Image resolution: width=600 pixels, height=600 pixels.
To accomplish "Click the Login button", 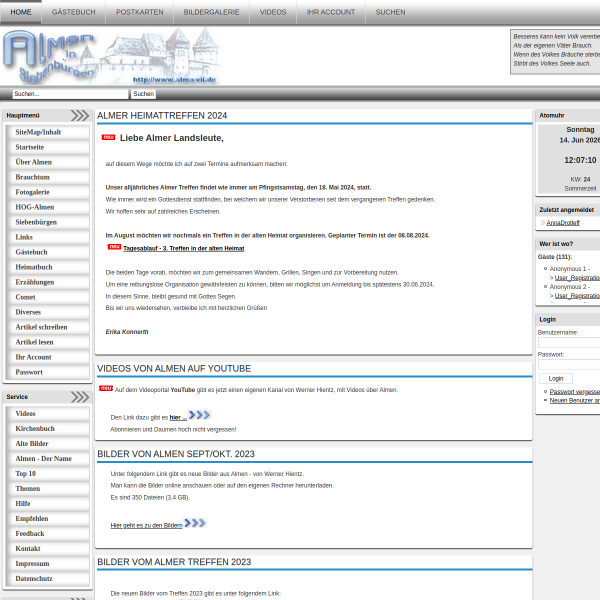I will (556, 378).
